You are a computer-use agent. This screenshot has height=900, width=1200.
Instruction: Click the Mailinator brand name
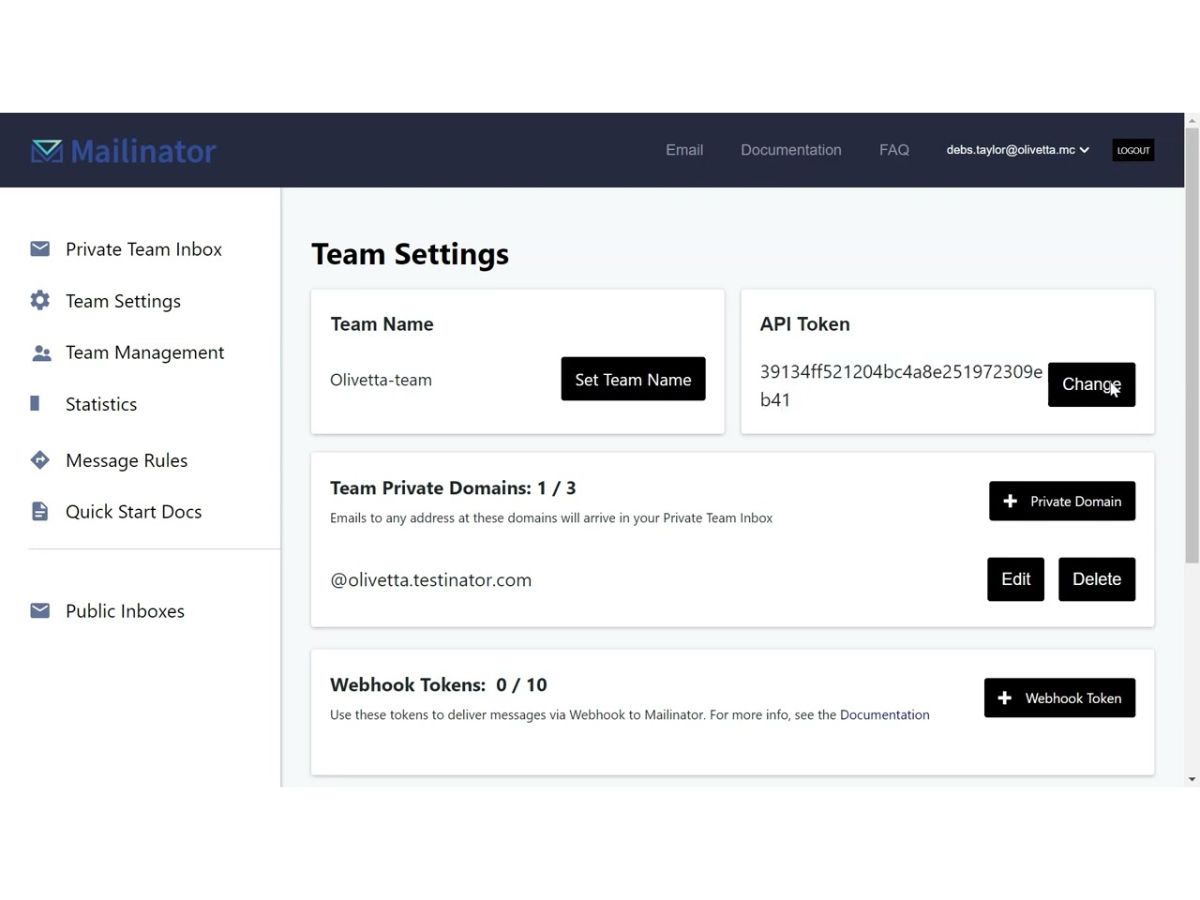[143, 151]
